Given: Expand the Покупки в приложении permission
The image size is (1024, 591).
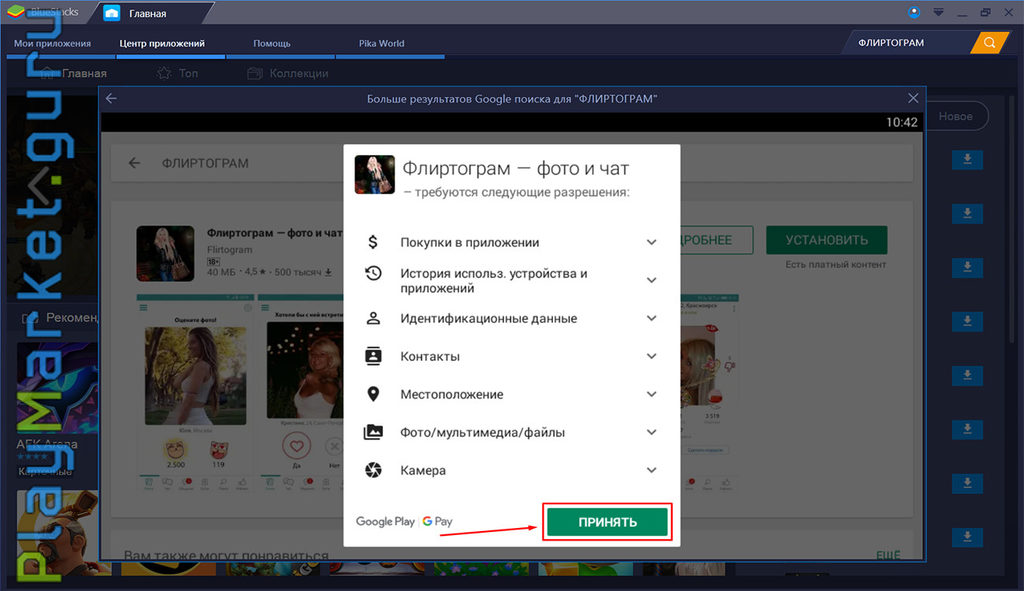Looking at the screenshot, I should pyautogui.click(x=651, y=242).
